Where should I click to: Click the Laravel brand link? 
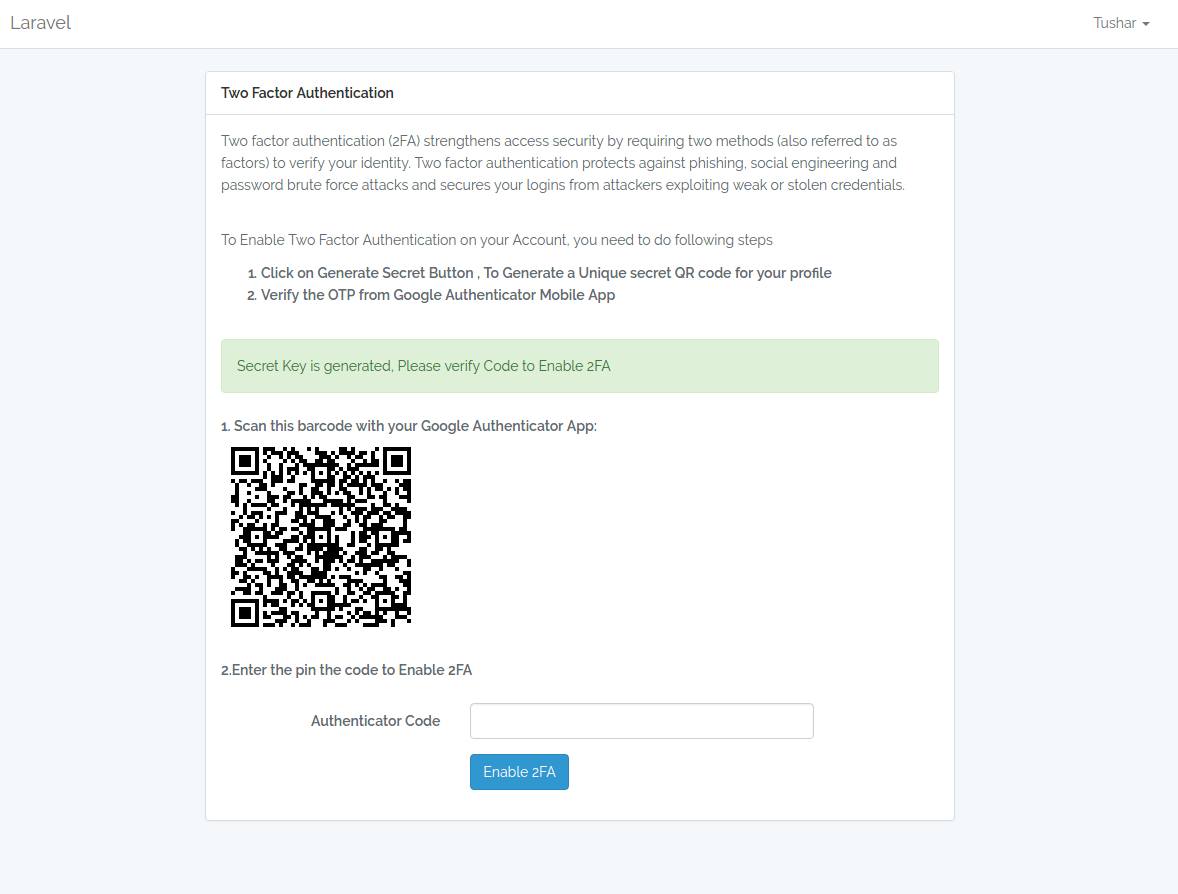(x=40, y=22)
